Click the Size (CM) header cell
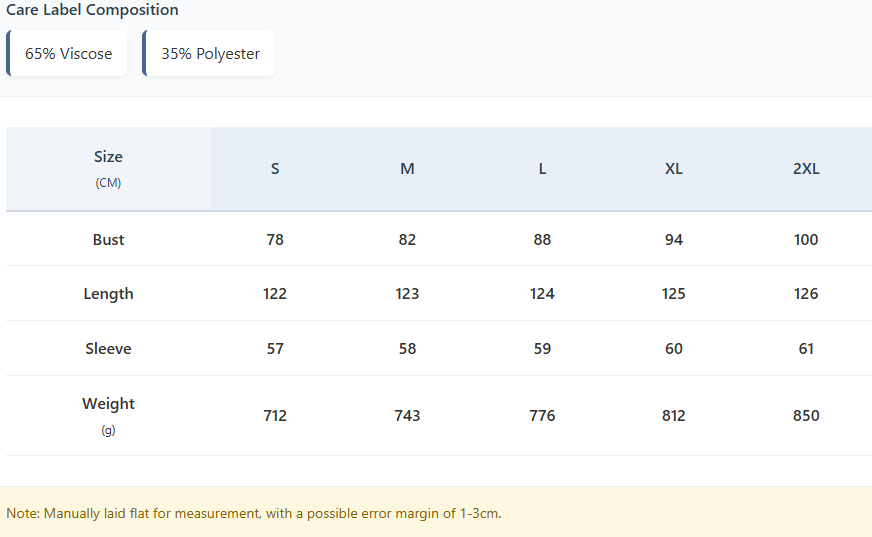 [x=108, y=168]
